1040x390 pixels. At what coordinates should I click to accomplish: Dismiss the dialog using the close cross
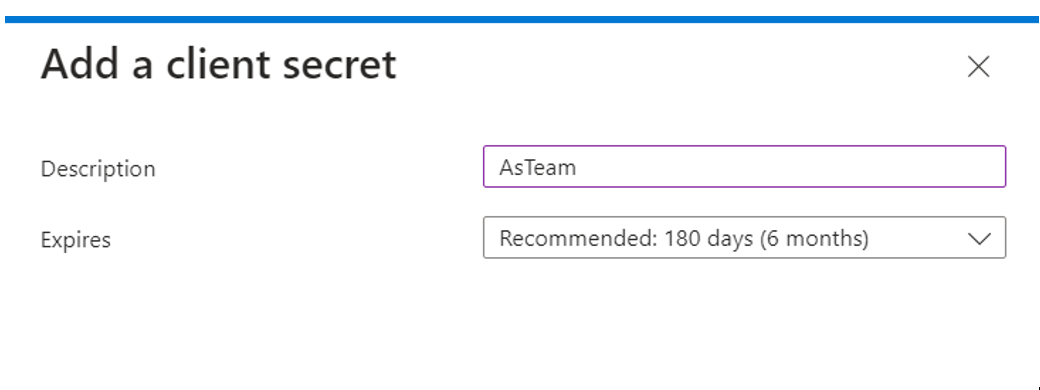[978, 66]
